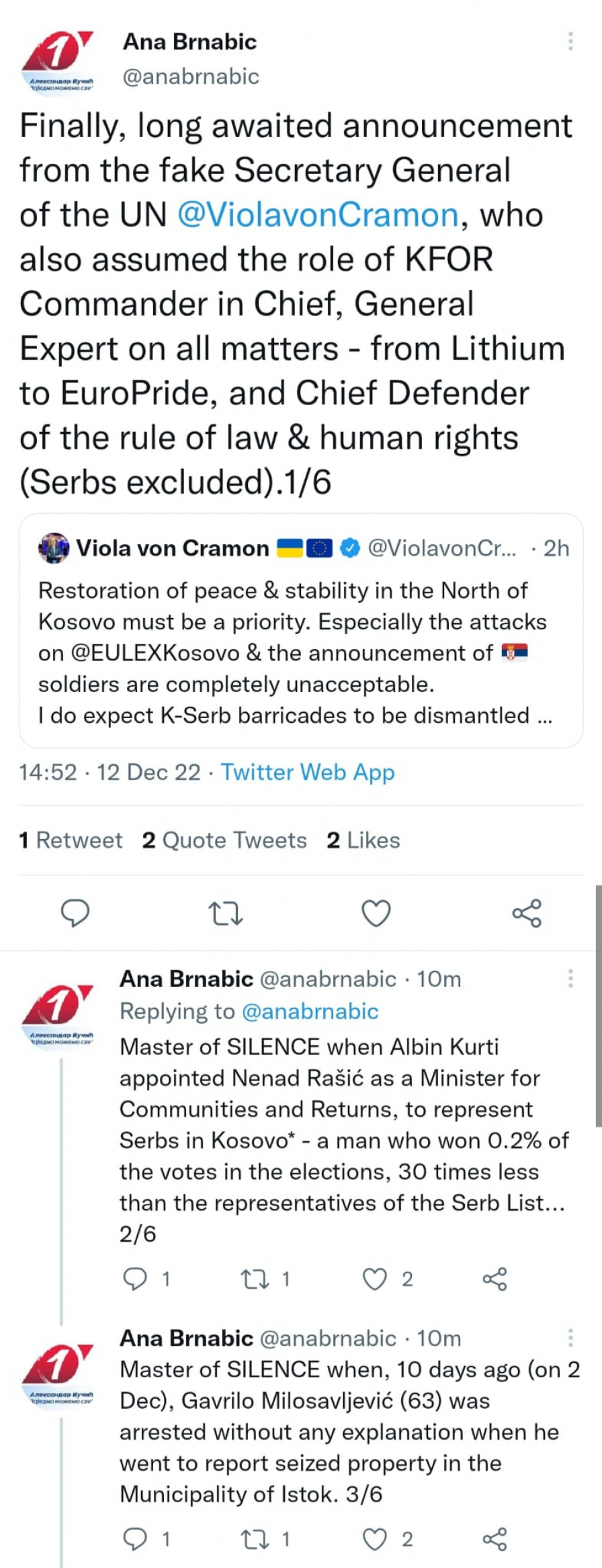Viewport: 602px width, 1568px height.
Task: Reply to the 2/6 thread tweet
Action: coord(136,1279)
